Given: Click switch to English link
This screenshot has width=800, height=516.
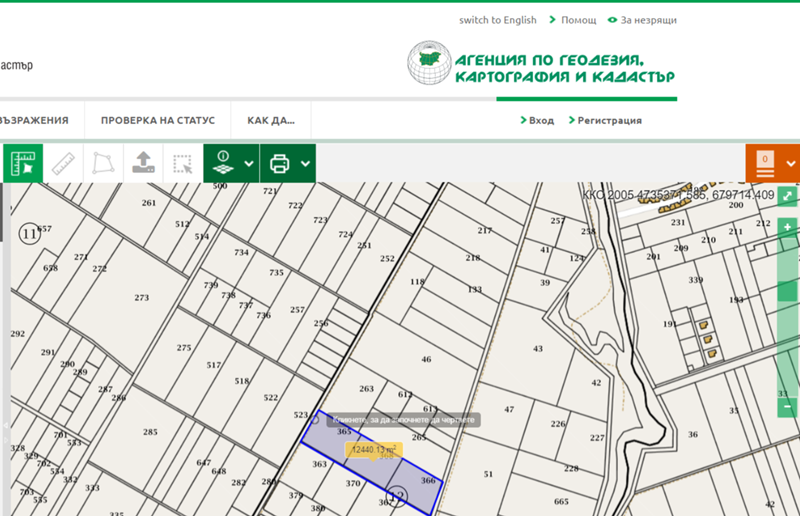Looking at the screenshot, I should 497,20.
